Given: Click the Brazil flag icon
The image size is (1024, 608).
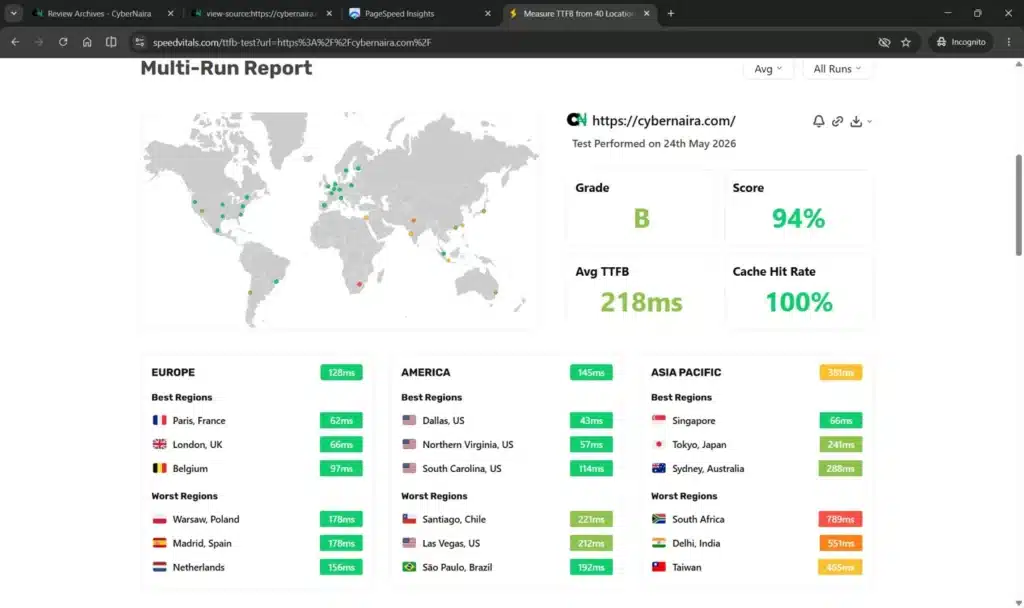Looking at the screenshot, I should coord(409,567).
